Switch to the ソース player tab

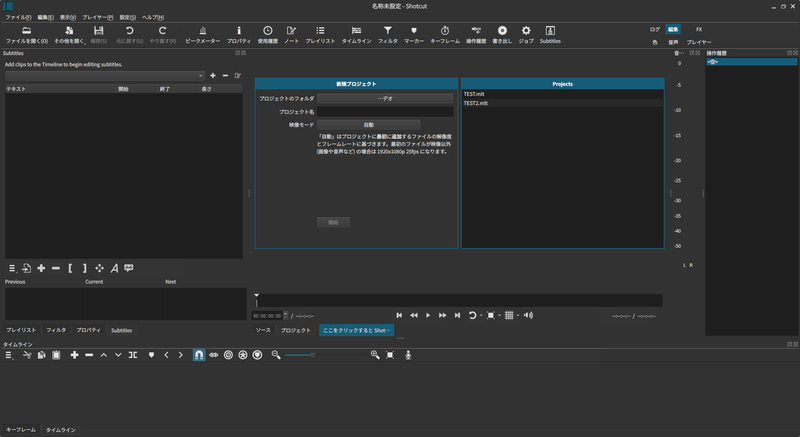(263, 330)
